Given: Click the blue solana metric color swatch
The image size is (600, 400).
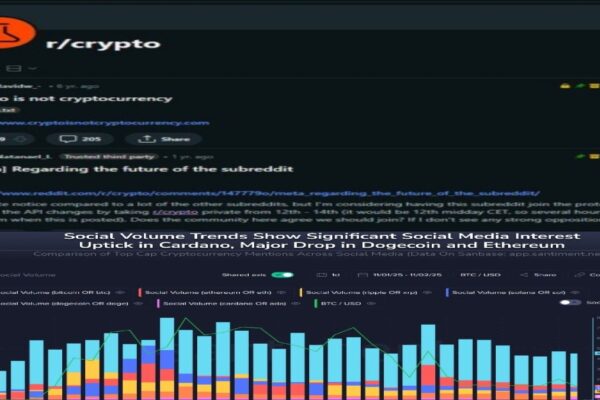Looking at the screenshot, I should (x=447, y=292).
